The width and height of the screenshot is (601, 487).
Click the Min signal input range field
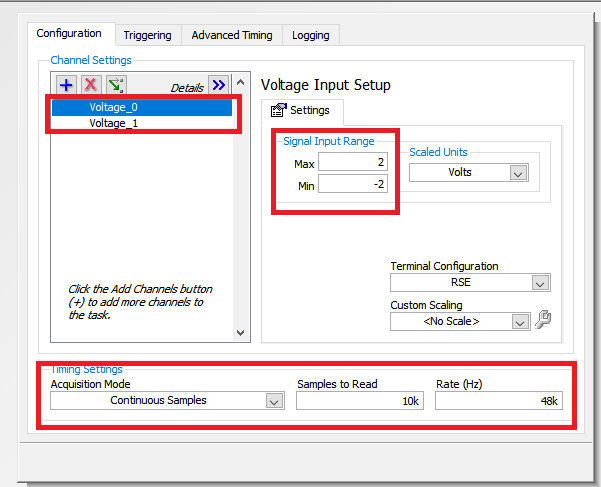(x=353, y=184)
